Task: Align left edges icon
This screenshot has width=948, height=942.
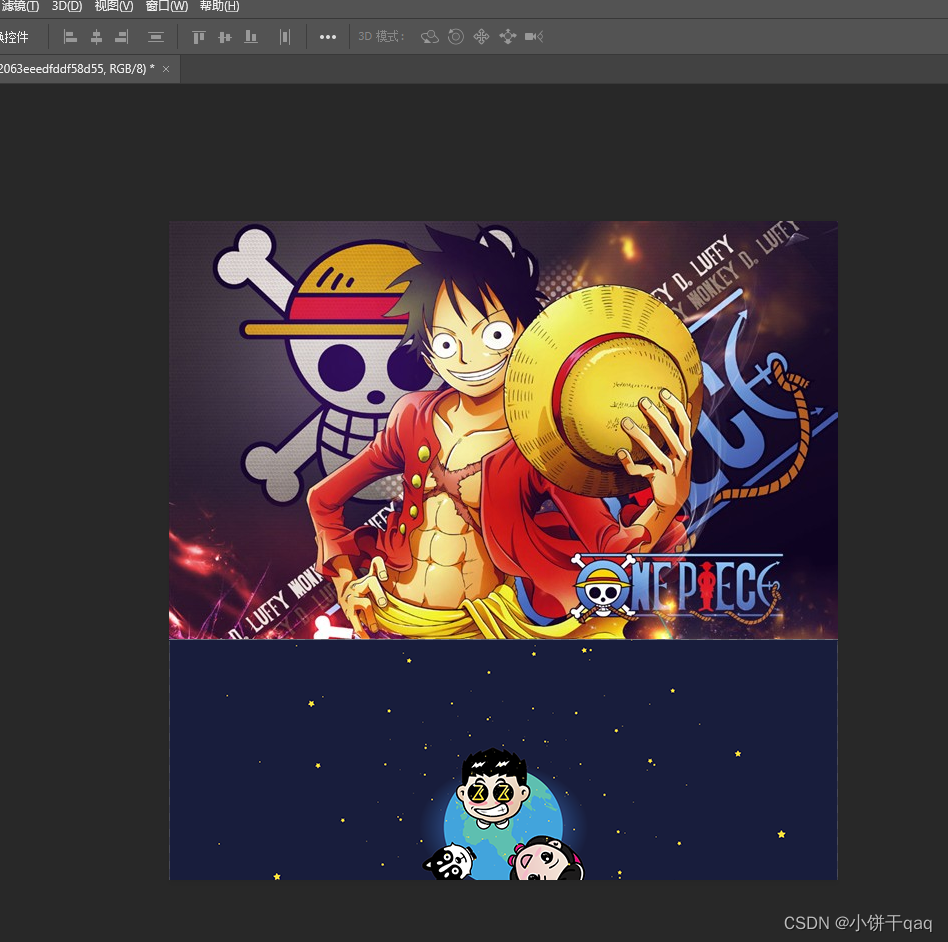Action: [70, 37]
